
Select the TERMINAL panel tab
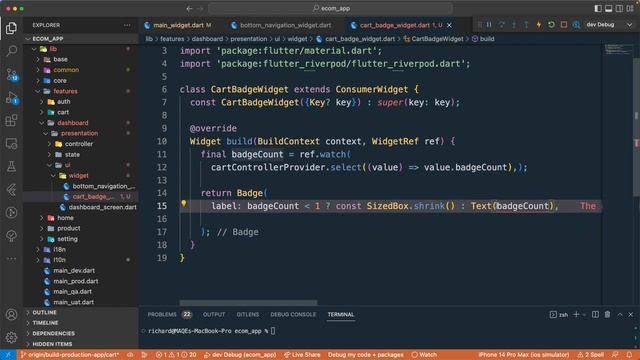click(341, 314)
